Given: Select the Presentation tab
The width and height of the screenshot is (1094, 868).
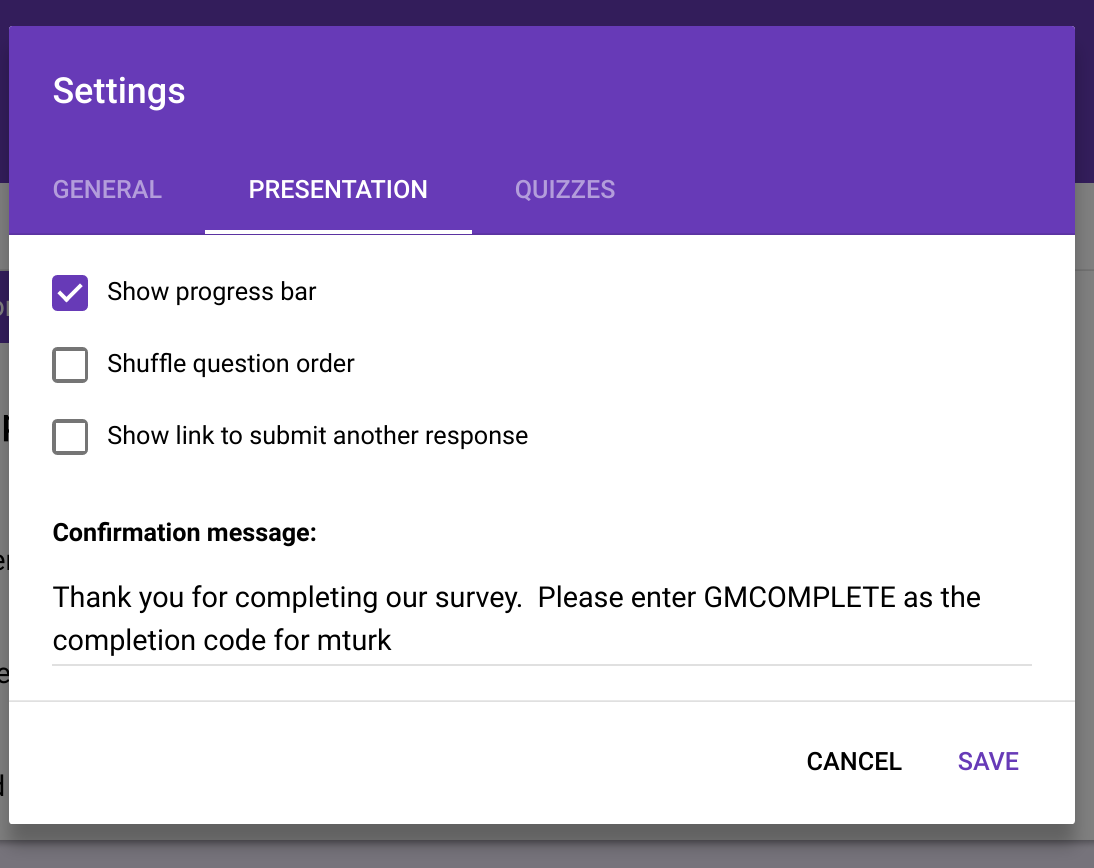Looking at the screenshot, I should (338, 190).
